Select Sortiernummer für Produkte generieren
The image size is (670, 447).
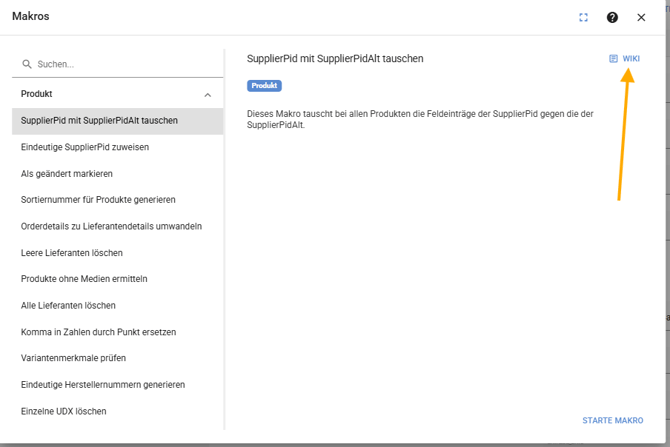[98, 200]
